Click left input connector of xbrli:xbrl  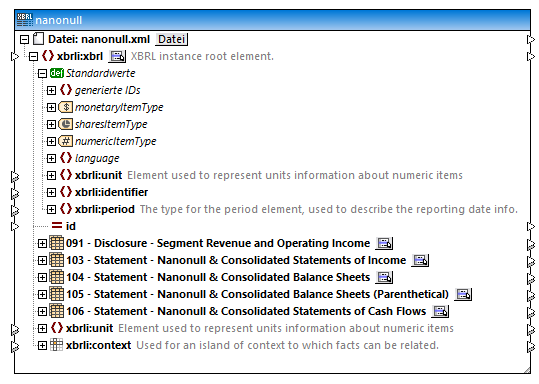tap(14, 56)
